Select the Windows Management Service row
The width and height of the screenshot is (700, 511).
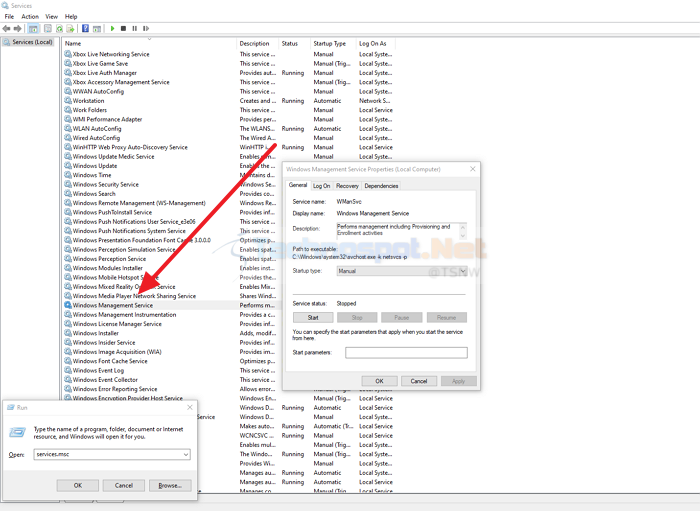tap(170, 305)
